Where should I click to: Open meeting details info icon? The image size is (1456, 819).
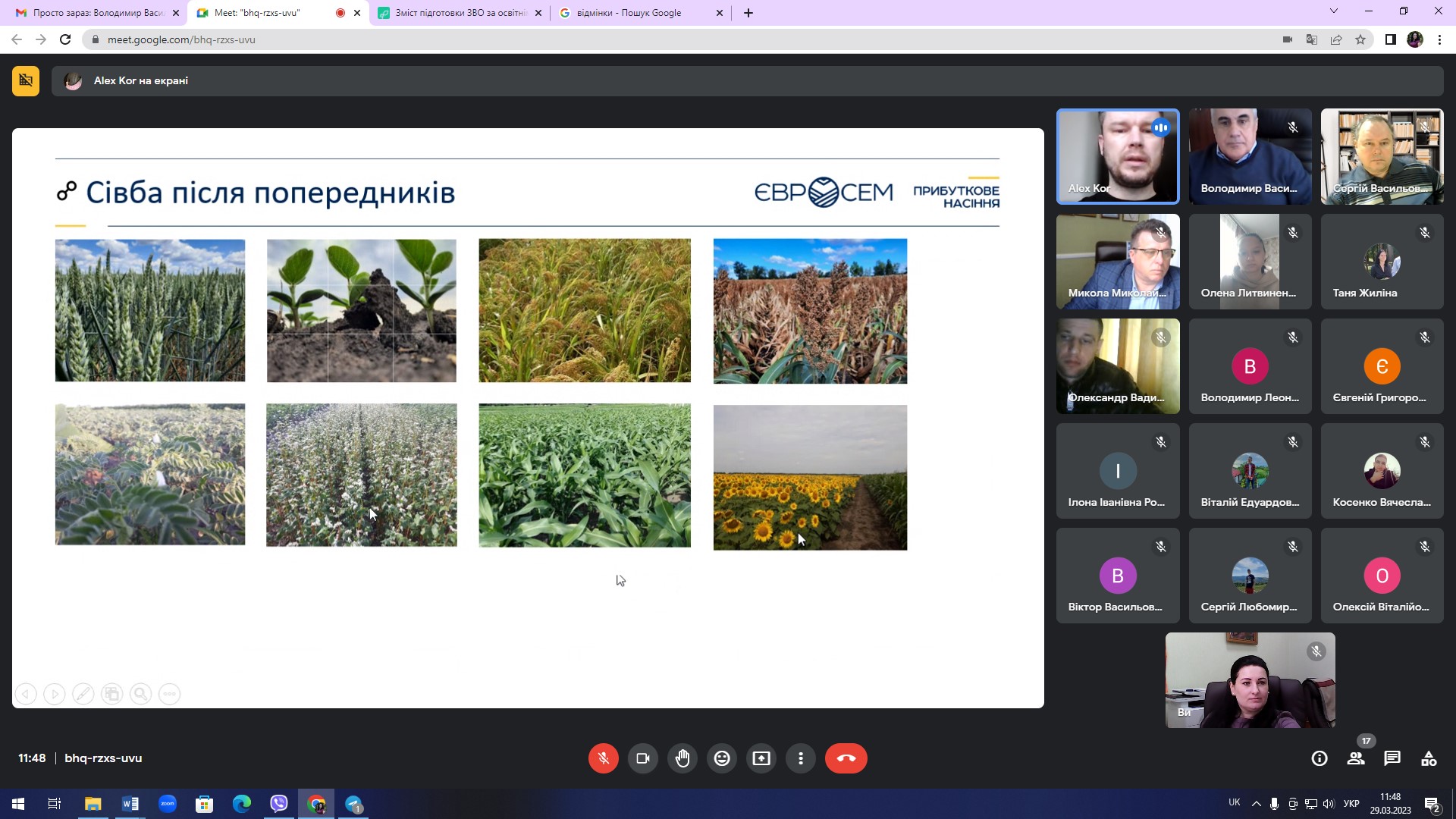coord(1319,758)
